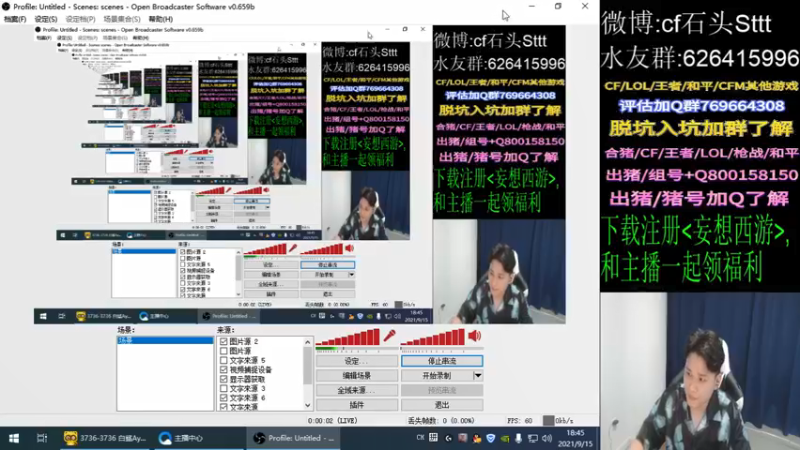Open 主播中心 from the taskbar
The height and width of the screenshot is (450, 800).
point(181,438)
